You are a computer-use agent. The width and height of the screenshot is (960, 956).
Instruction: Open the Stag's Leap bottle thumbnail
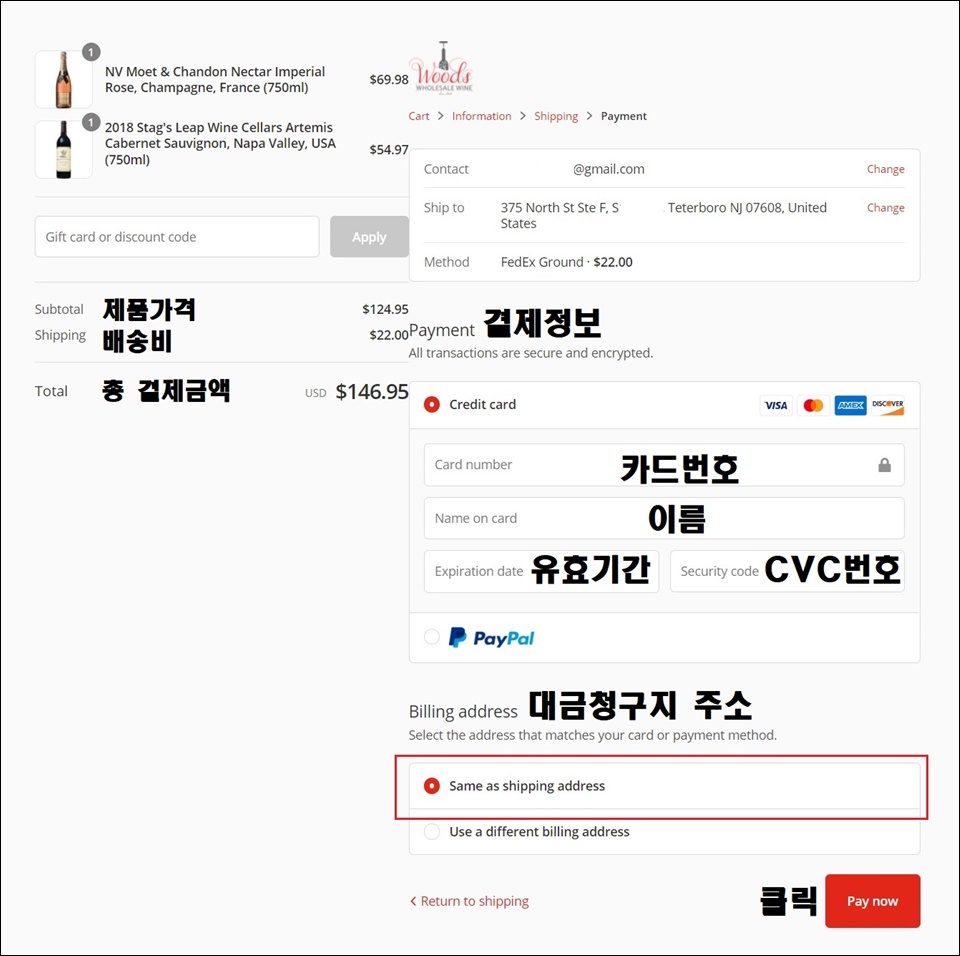coord(64,149)
